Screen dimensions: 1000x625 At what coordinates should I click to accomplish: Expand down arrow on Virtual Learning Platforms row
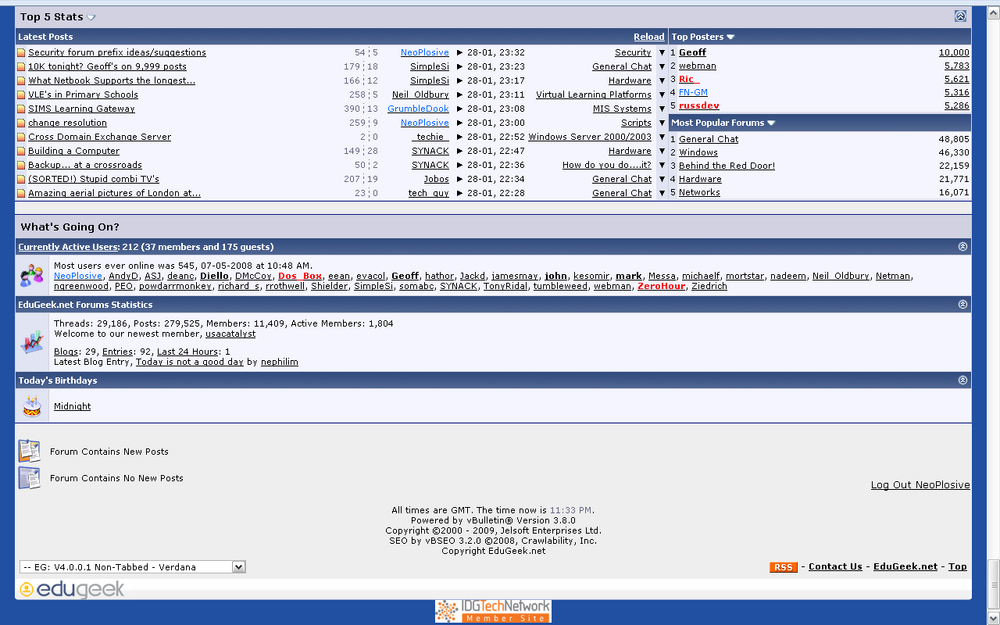(661, 95)
